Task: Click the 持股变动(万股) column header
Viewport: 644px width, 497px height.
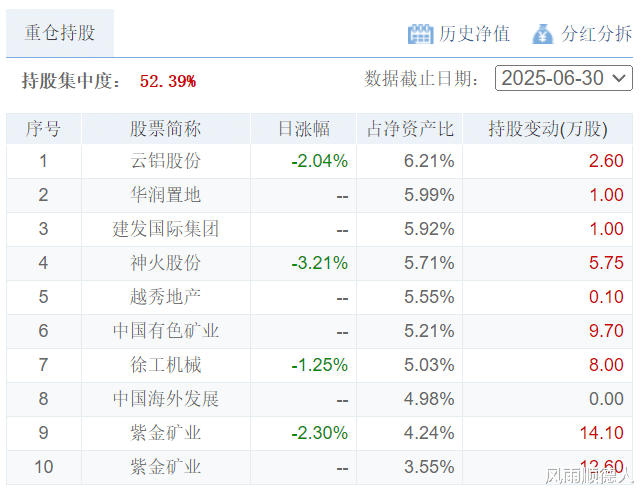Action: point(547,129)
